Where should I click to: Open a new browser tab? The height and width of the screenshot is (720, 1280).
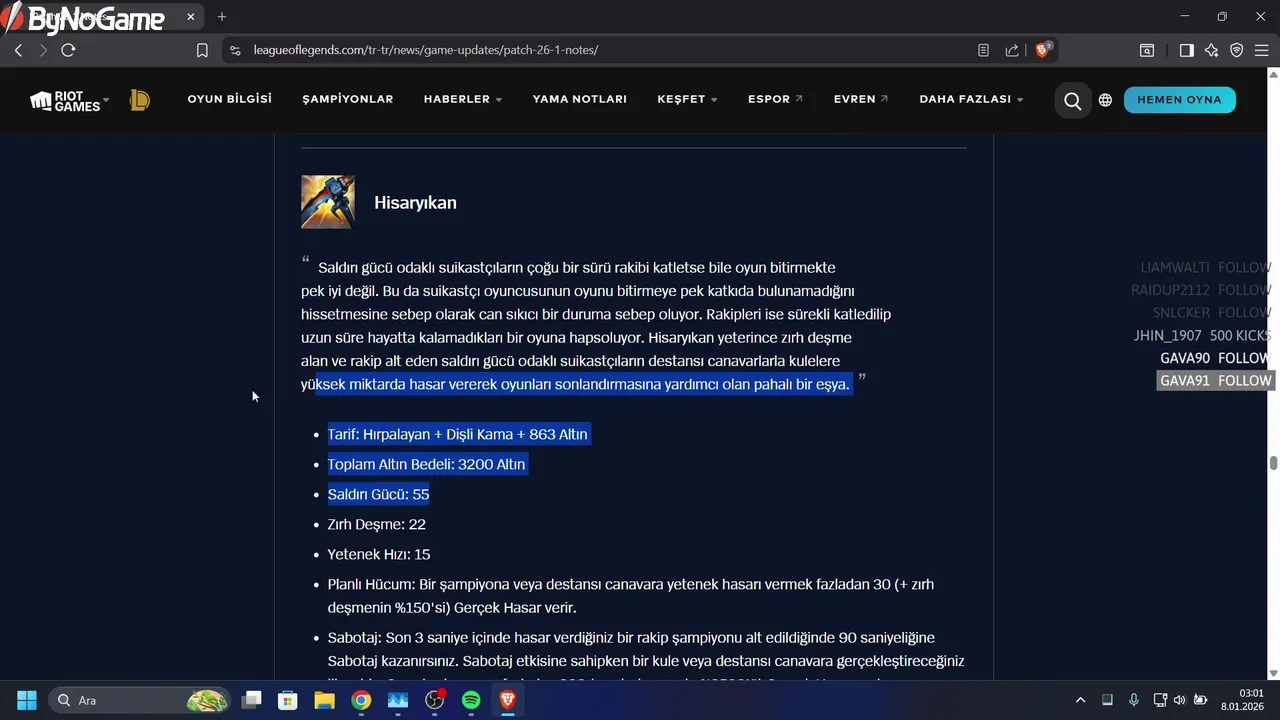point(222,16)
